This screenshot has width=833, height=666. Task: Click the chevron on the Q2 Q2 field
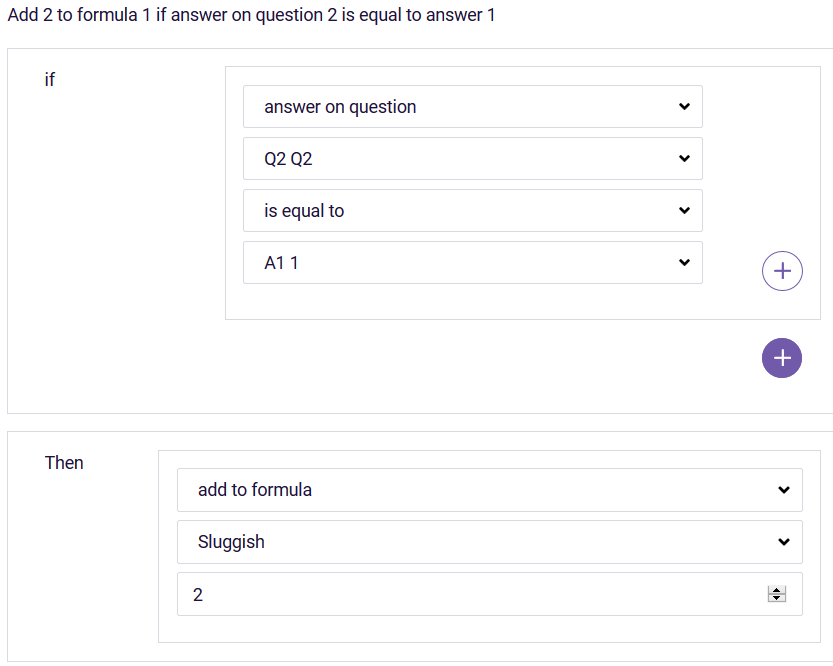[683, 158]
